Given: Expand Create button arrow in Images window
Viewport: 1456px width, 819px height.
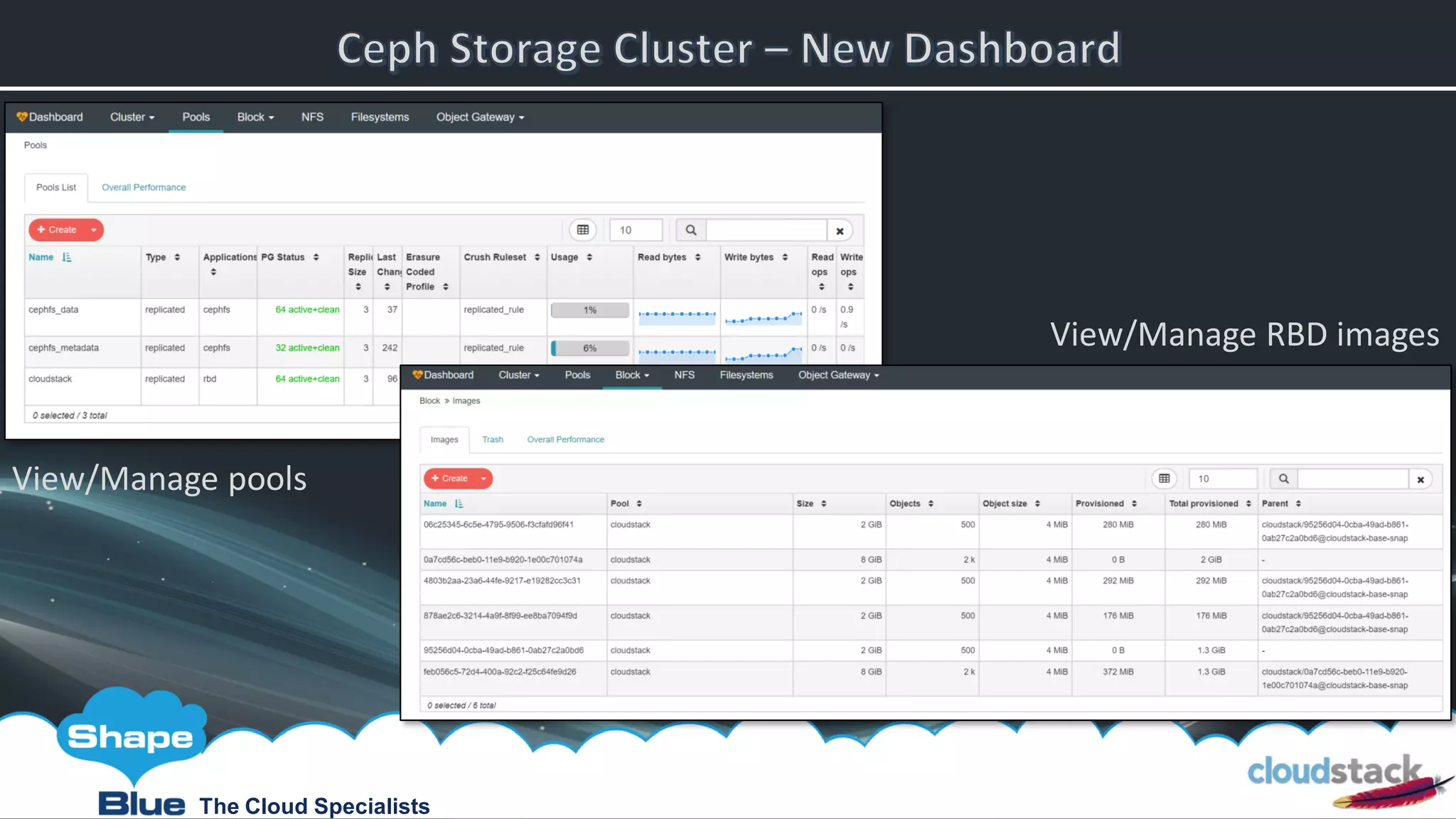Looking at the screenshot, I should click(x=483, y=478).
